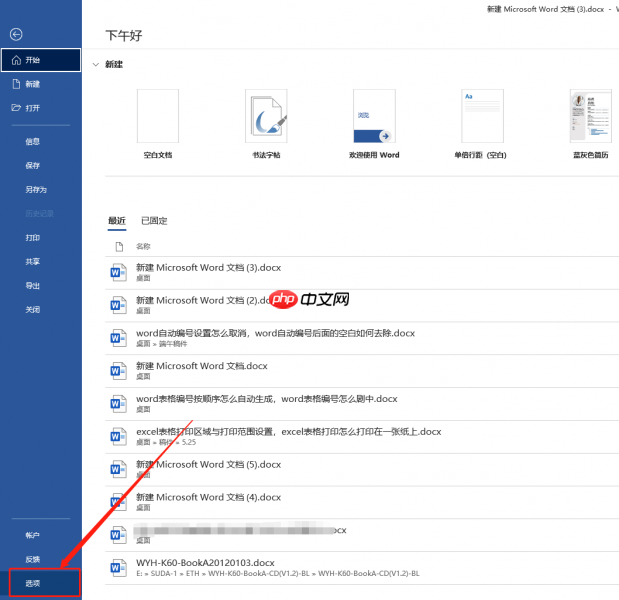619x600 pixels.
Task: Create a 空白文档 from thumbnail
Action: pos(158,116)
